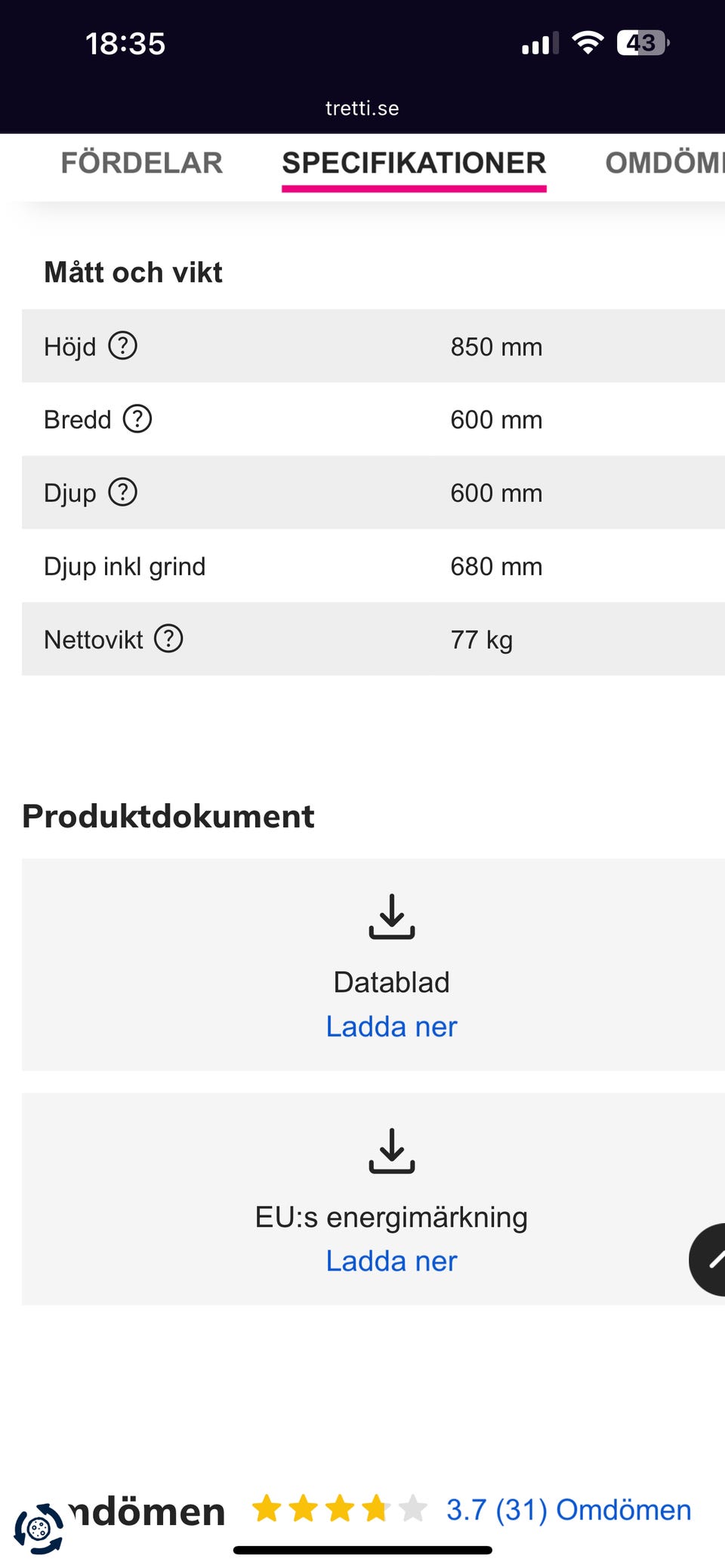Tap the Nettovikt info question mark
Viewport: 725px width, 1568px height.
(x=168, y=639)
